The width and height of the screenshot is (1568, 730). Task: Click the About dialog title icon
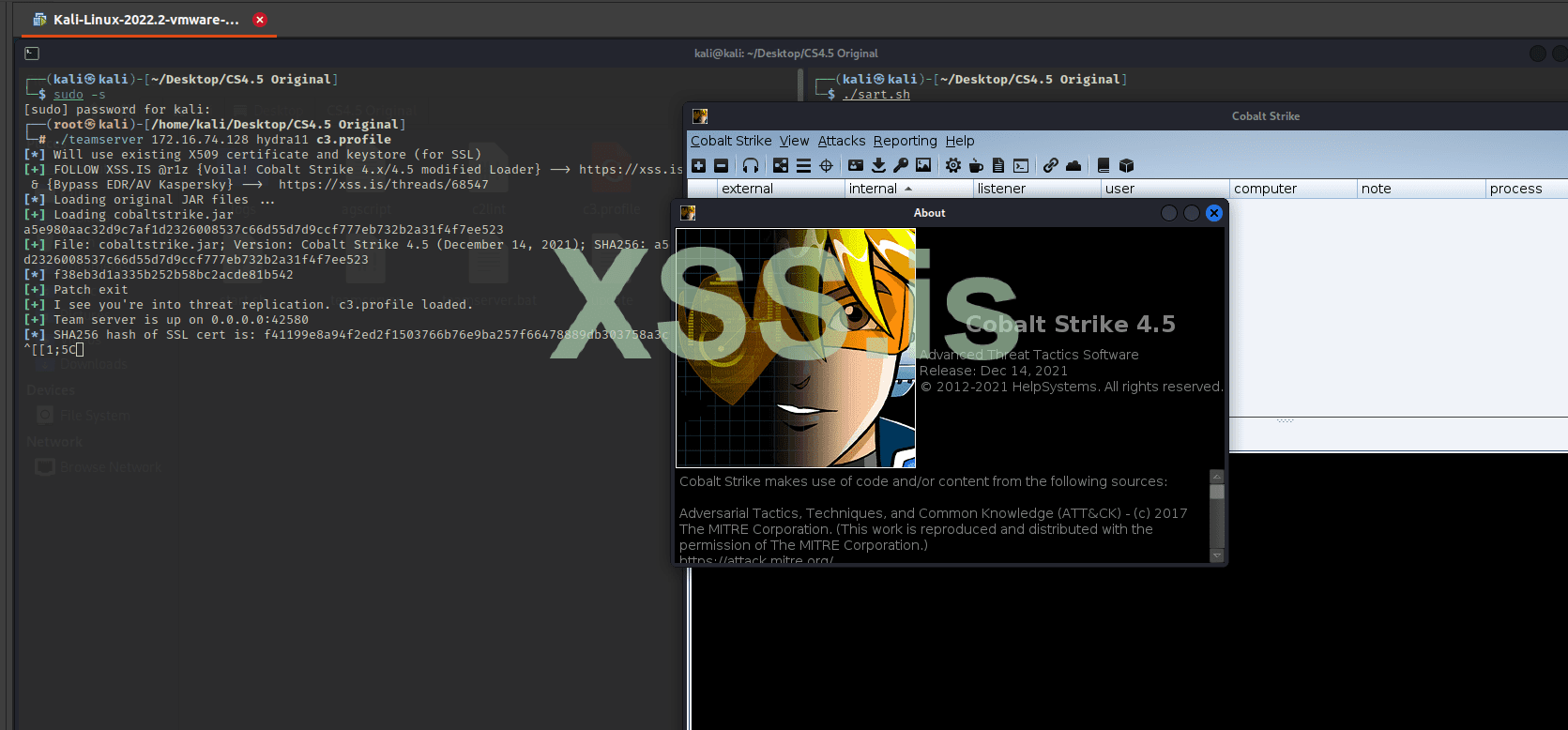[688, 213]
